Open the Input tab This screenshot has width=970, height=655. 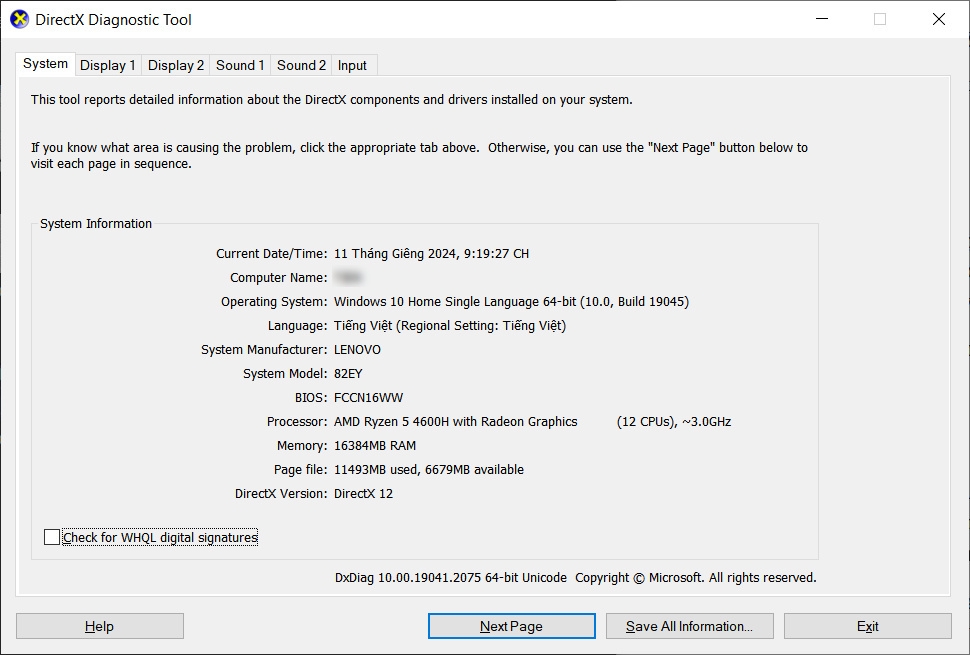tap(352, 65)
